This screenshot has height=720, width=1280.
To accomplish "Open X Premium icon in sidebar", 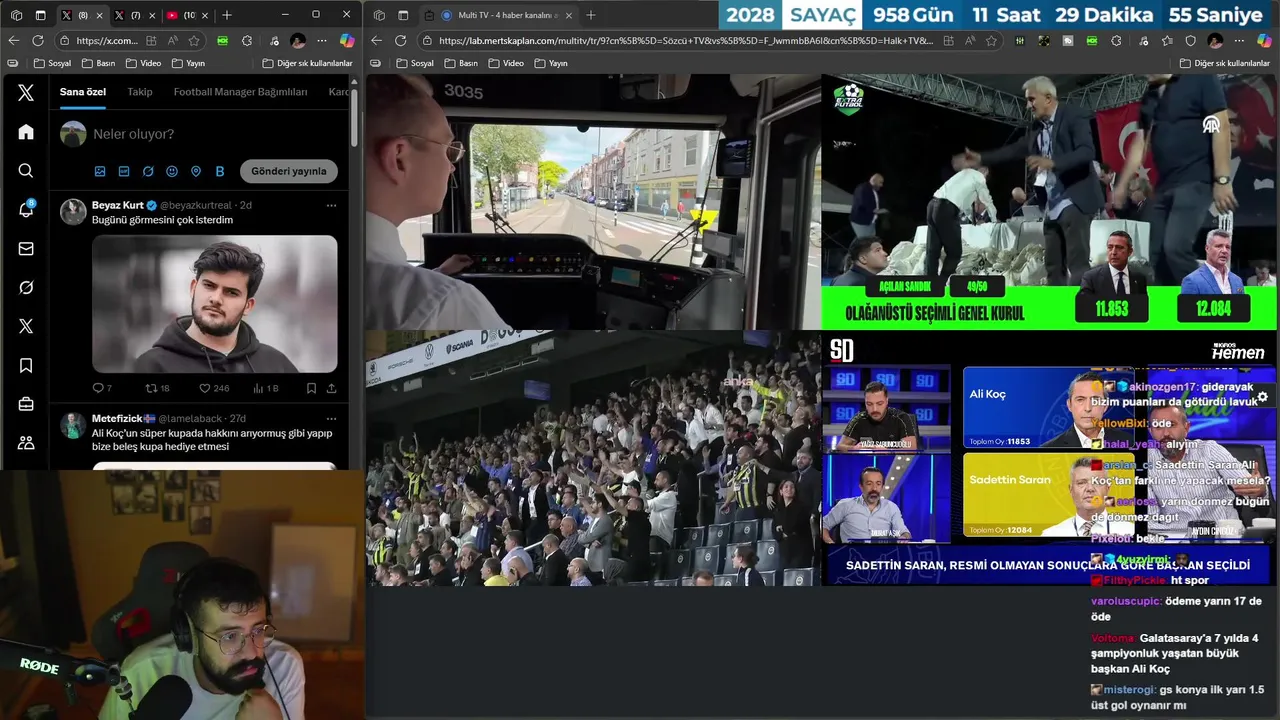I will pos(26,327).
